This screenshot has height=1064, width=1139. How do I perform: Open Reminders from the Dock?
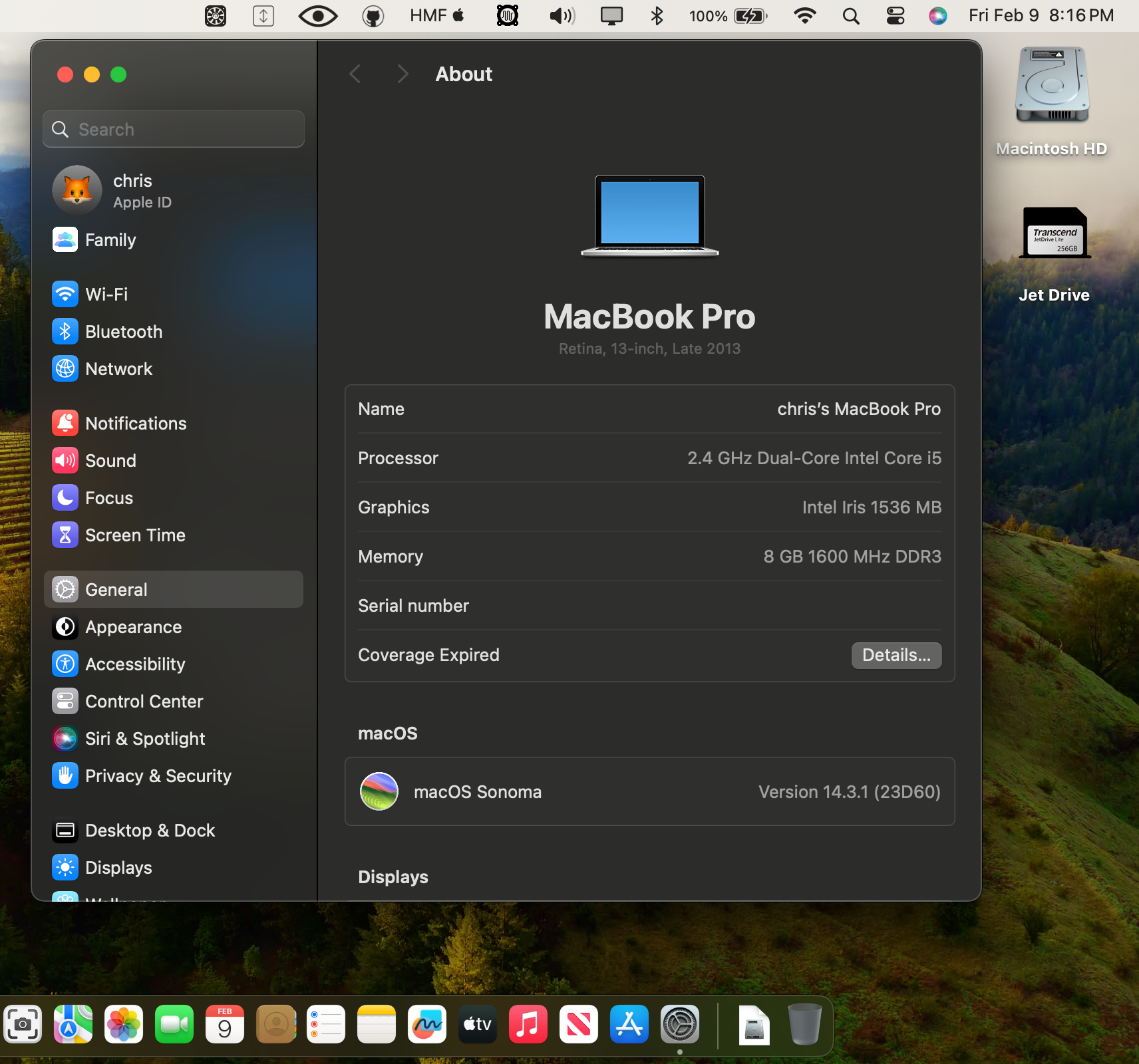click(326, 1024)
